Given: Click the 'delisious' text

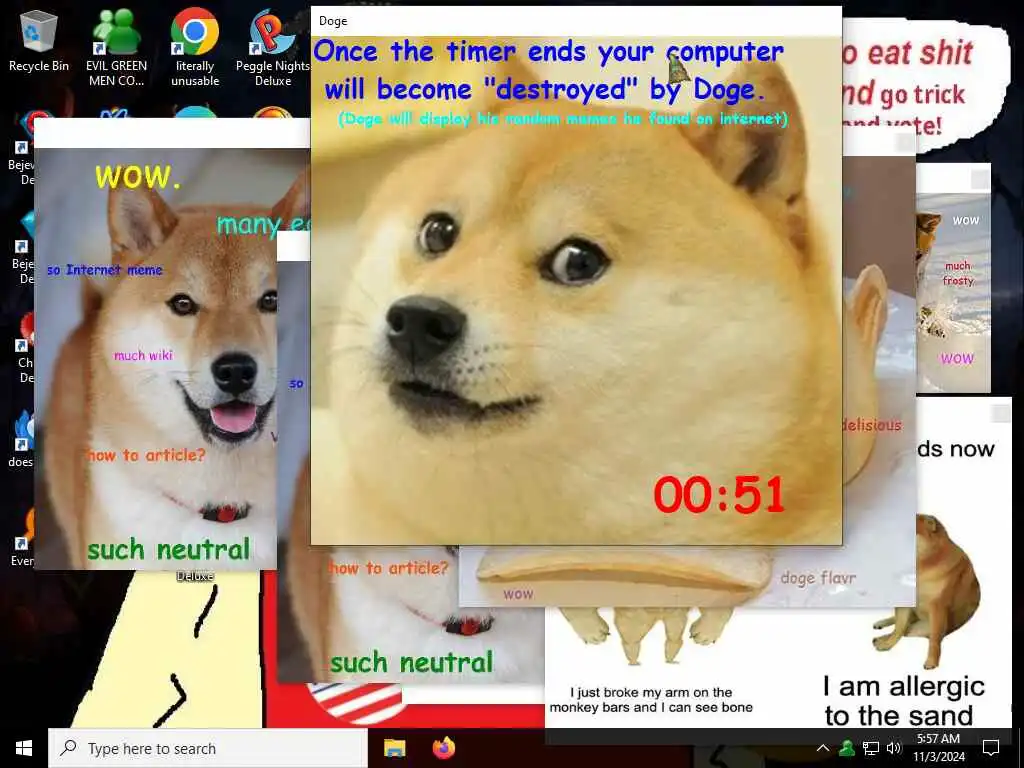Looking at the screenshot, I should 872,425.
